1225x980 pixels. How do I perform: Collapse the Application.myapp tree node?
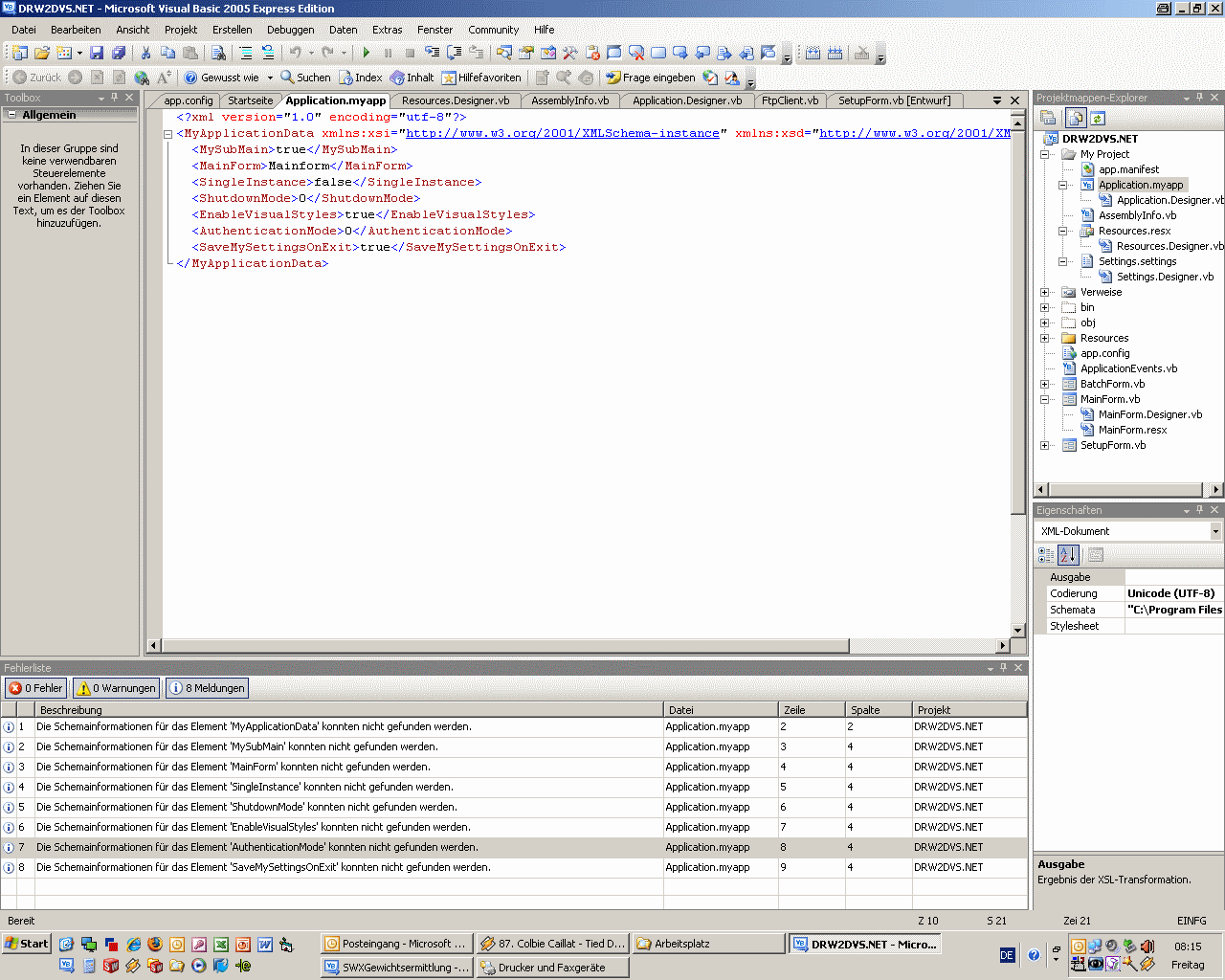[x=1063, y=185]
